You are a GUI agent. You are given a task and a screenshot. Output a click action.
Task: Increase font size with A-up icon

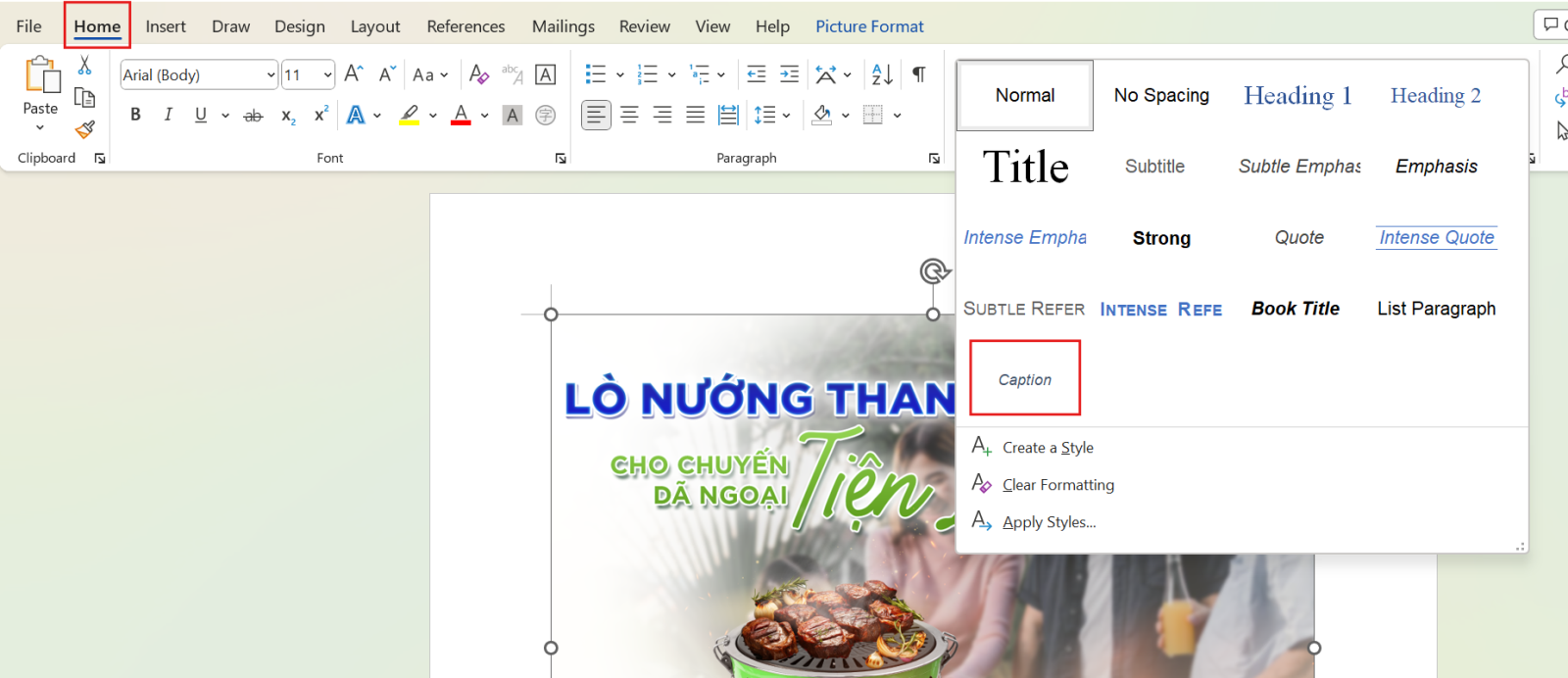pos(354,74)
